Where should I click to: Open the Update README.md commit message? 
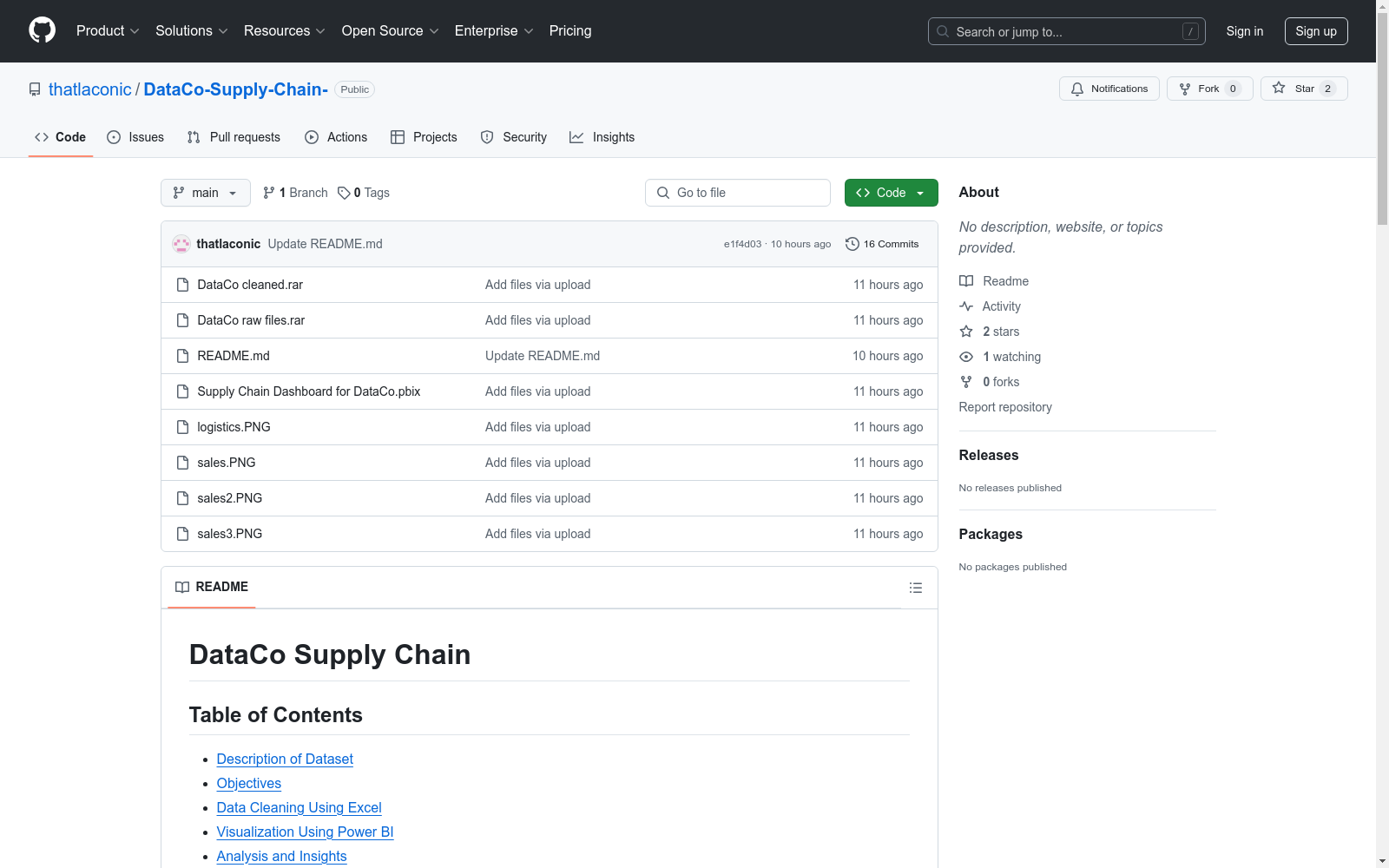[325, 244]
